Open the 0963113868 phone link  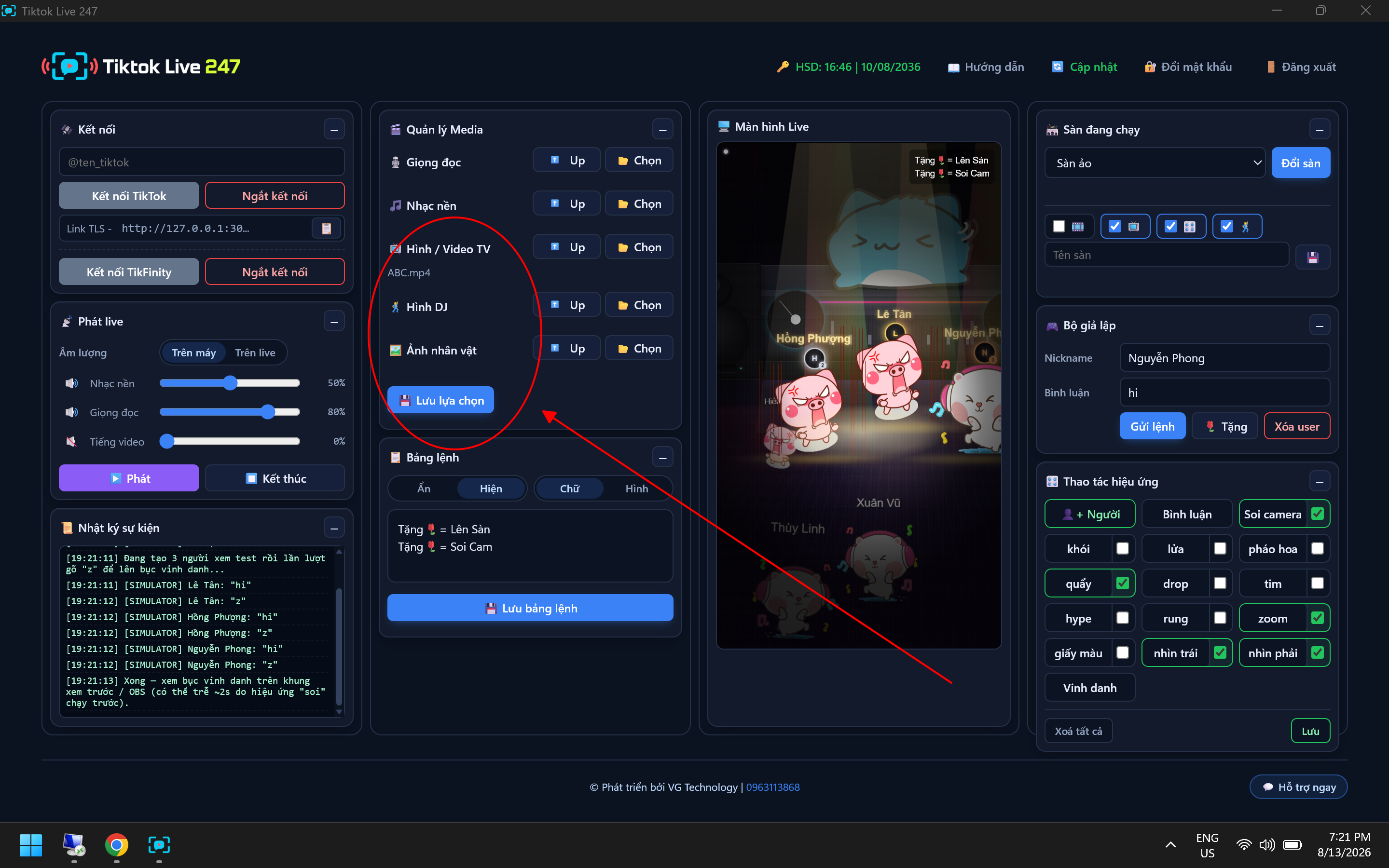773,787
